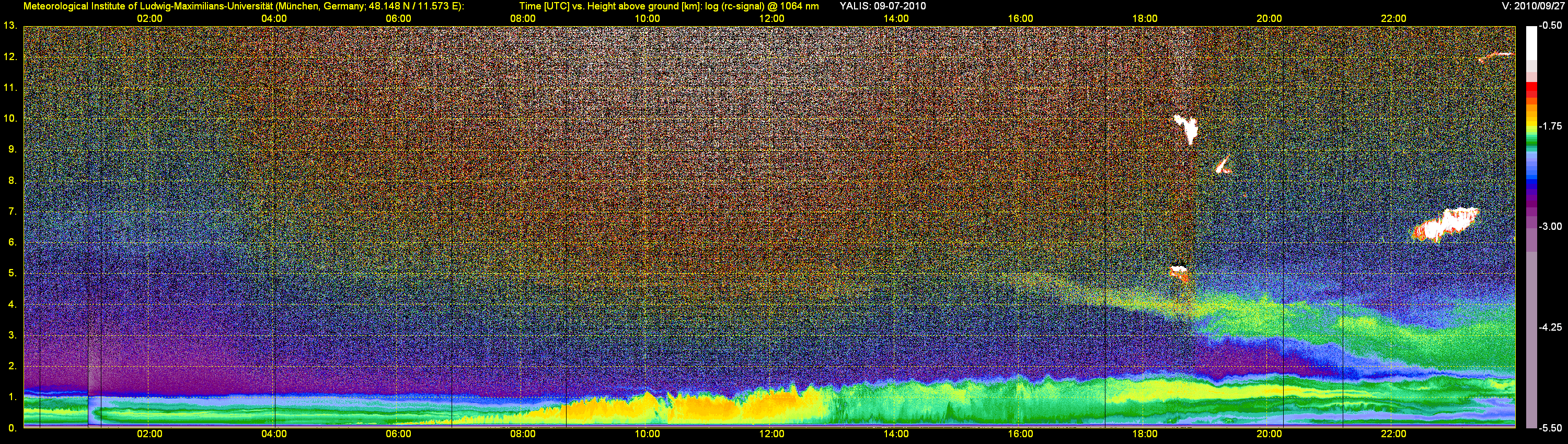
Task: Click the Meteorological Institute title text
Action: pyautogui.click(x=244, y=6)
